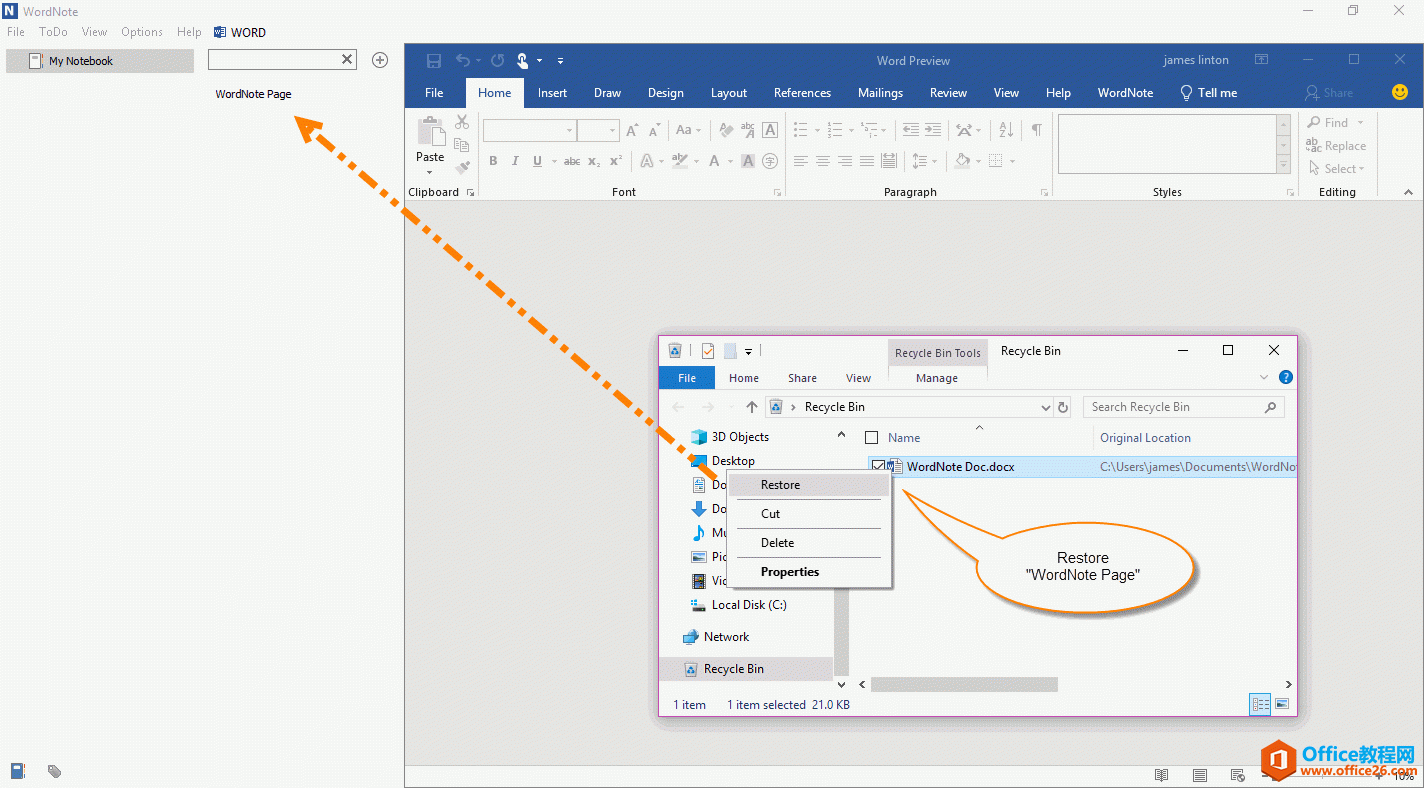The image size is (1424, 788).
Task: Go up one folder in Recycle Bin window
Action: tap(752, 407)
